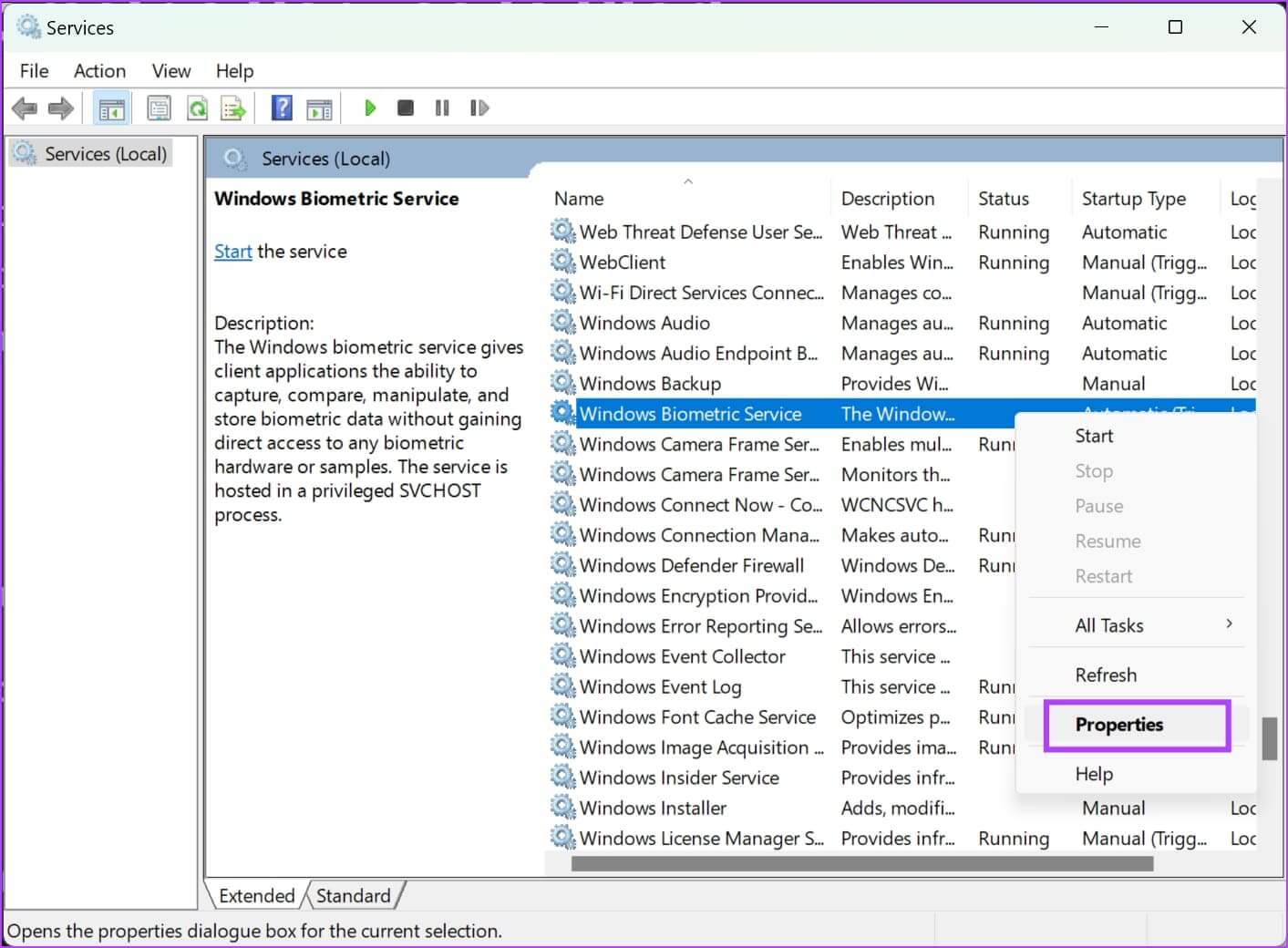Sort by the Status column header
Viewport: 1288px width, 948px height.
pos(1019,198)
